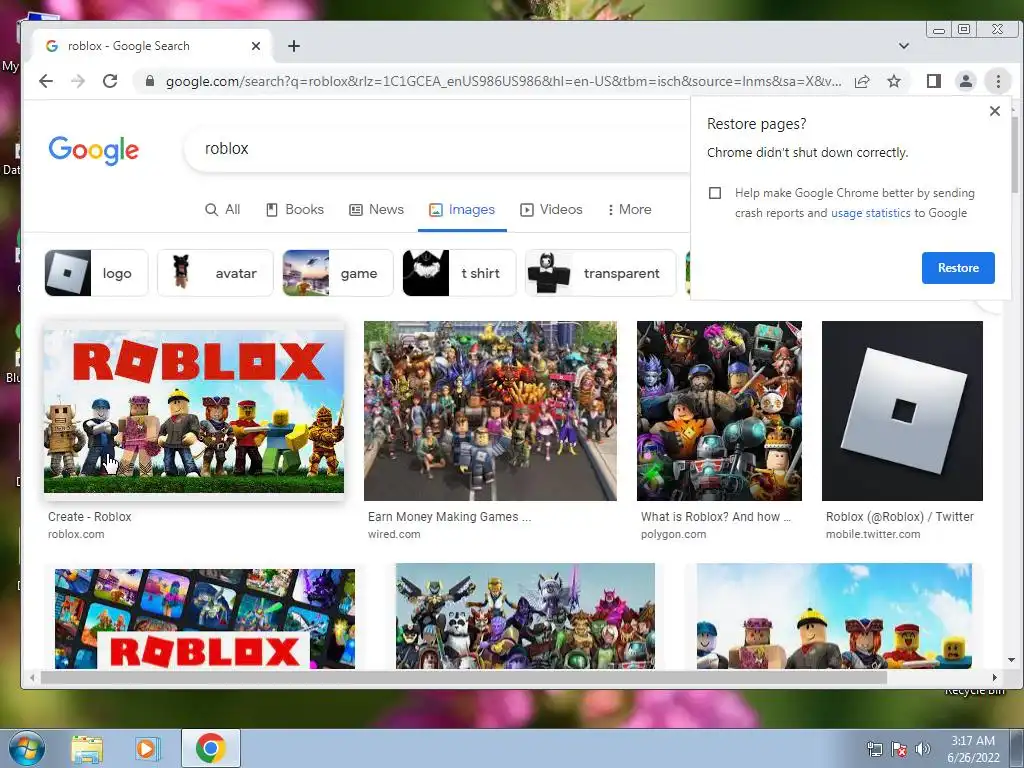The image size is (1024, 768).
Task: Open the volume control in tray
Action: [x=923, y=749]
